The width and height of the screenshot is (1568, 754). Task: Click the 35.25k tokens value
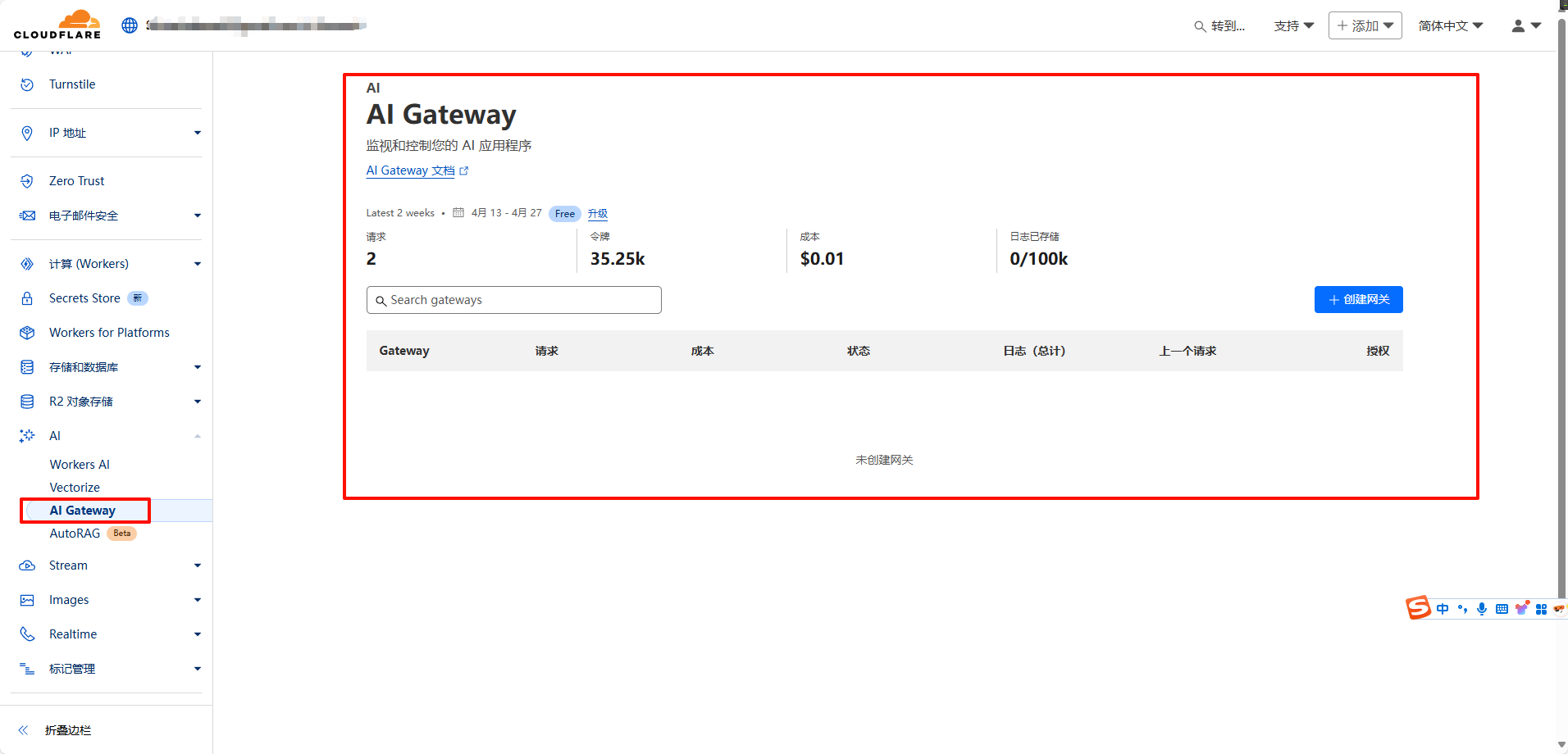tap(618, 259)
